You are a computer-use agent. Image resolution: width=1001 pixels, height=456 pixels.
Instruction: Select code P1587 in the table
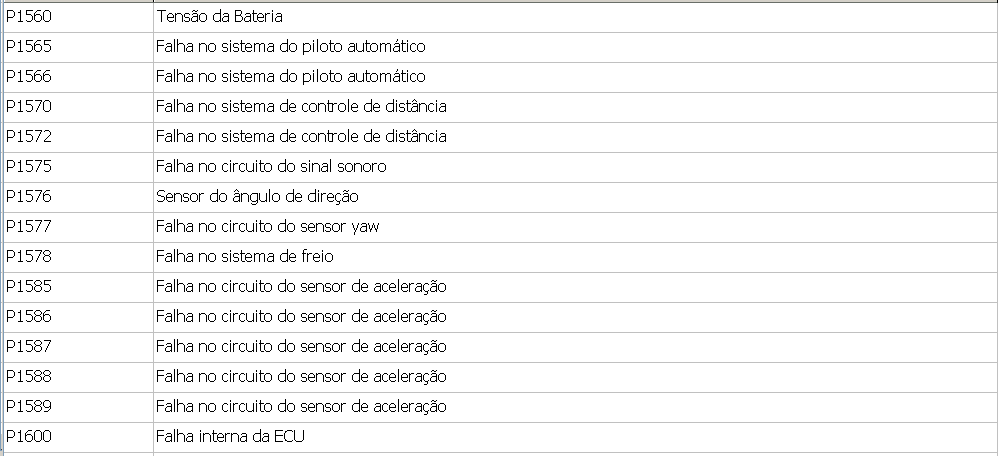pos(29,347)
